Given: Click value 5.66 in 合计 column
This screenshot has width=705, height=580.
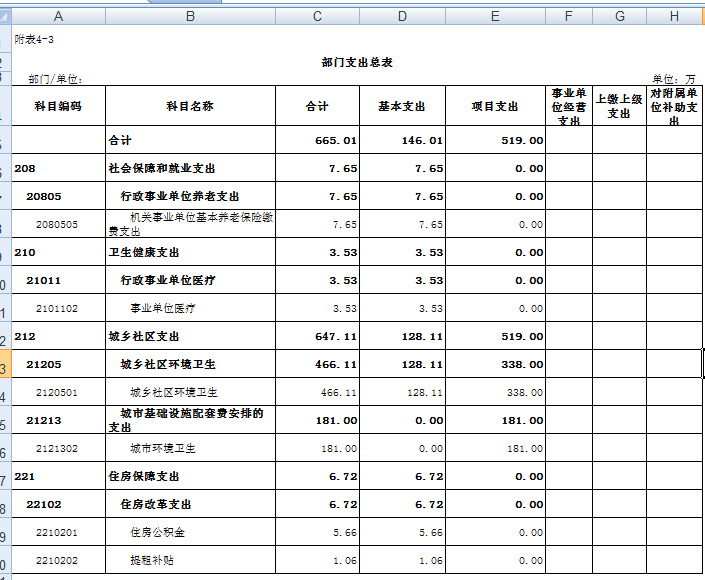Looking at the screenshot, I should (x=317, y=532).
